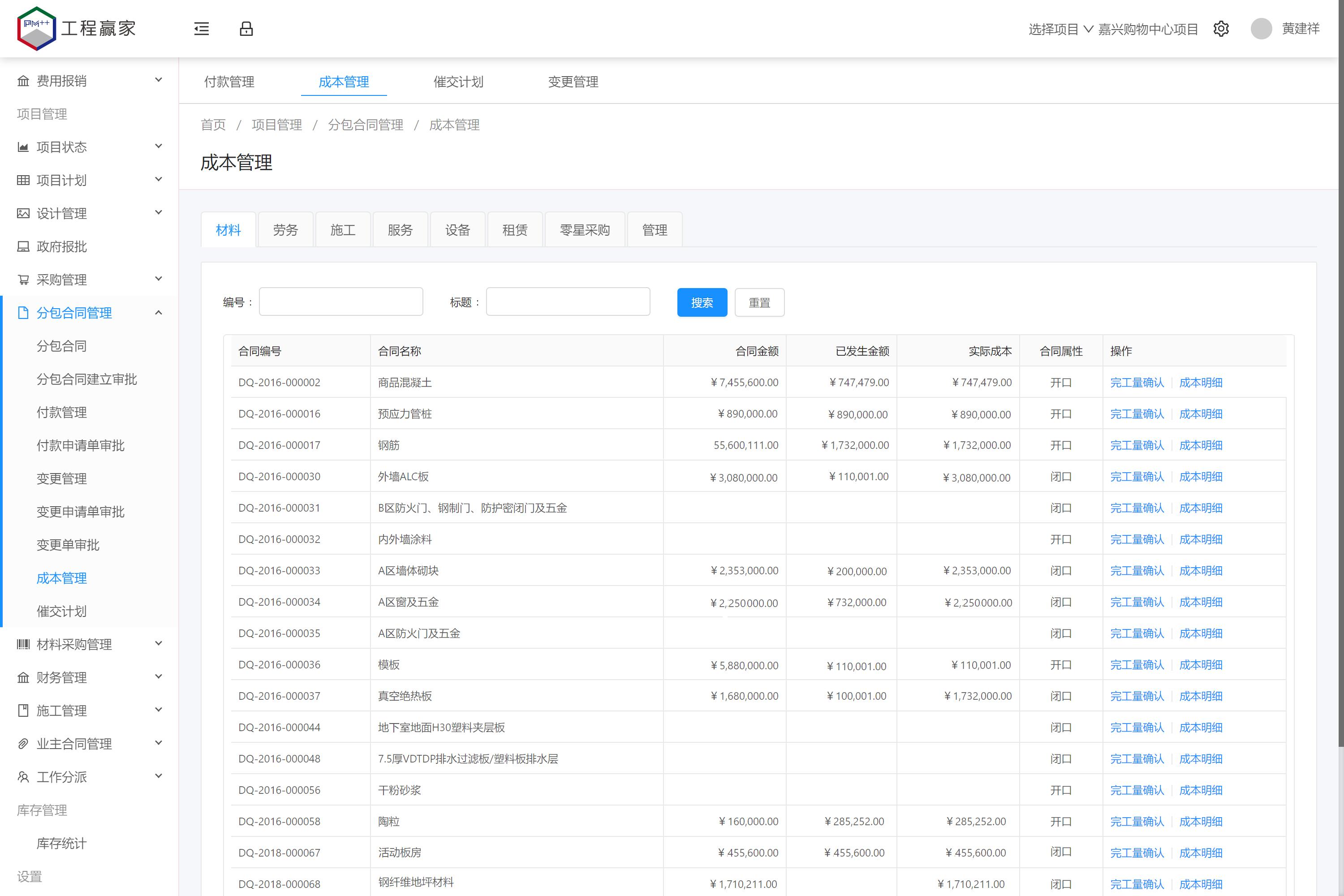Image resolution: width=1344 pixels, height=896 pixels.
Task: Expand the 项目计划 menu chevron
Action: [159, 180]
